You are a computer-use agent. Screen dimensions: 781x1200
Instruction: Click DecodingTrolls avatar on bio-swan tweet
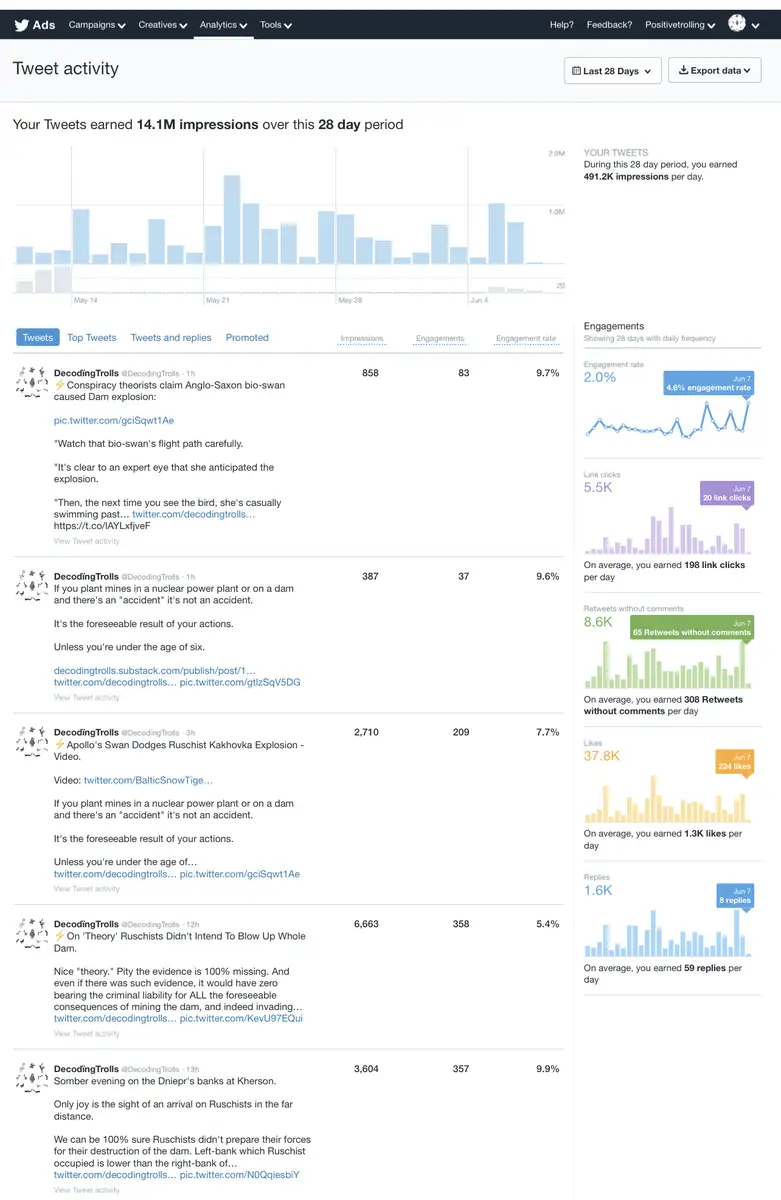(x=32, y=383)
